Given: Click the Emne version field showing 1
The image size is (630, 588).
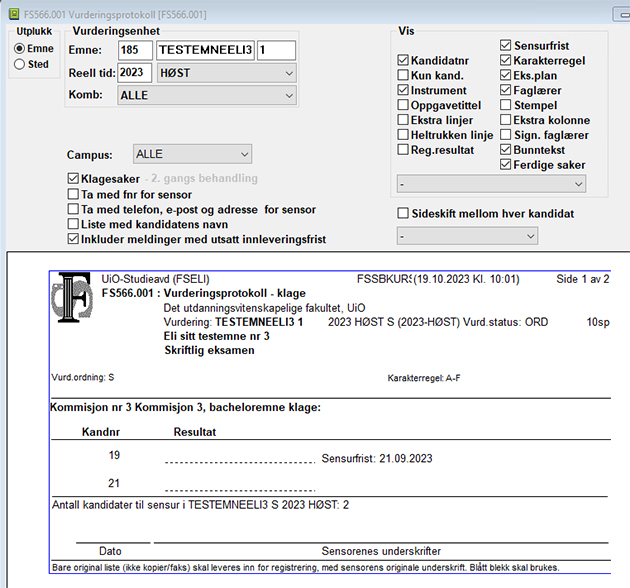Looking at the screenshot, I should 276,50.
